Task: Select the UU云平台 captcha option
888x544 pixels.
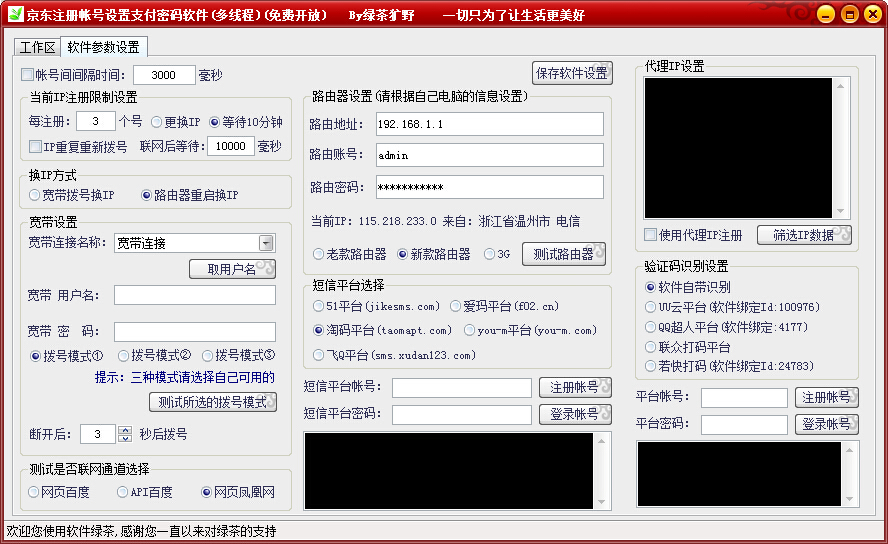Action: (x=651, y=307)
